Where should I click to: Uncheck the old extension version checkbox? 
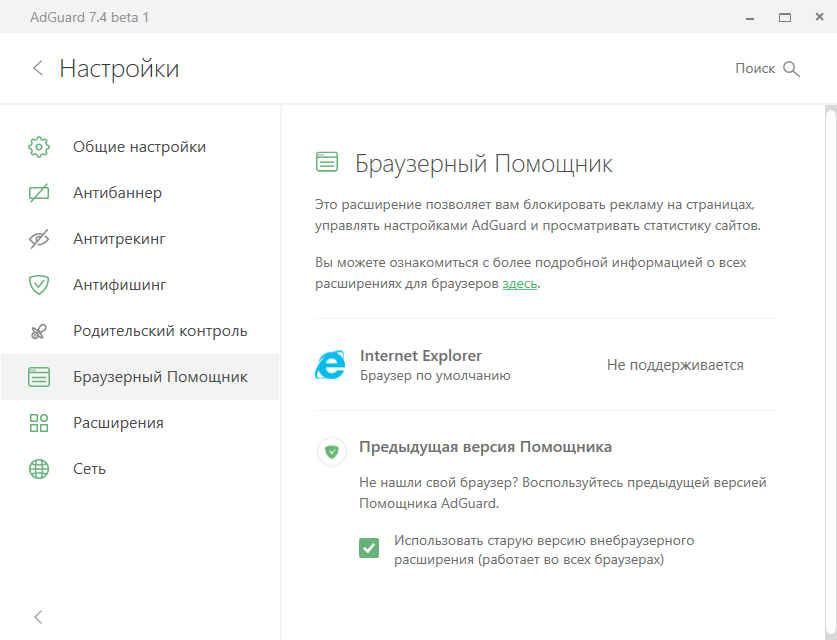point(369,547)
